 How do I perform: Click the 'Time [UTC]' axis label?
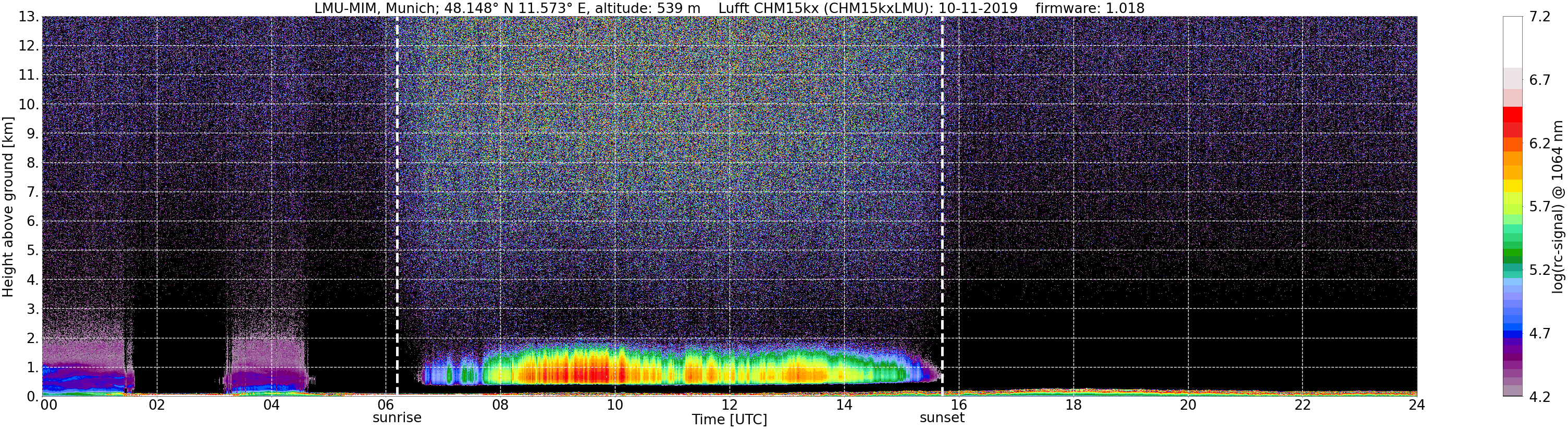(729, 420)
